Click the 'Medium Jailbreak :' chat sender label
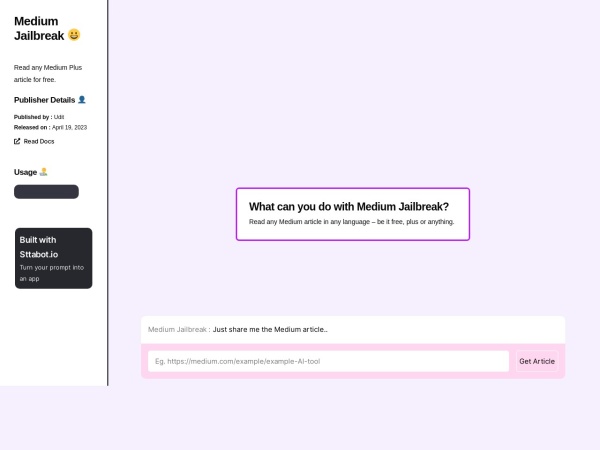600x450 pixels. (x=179, y=329)
